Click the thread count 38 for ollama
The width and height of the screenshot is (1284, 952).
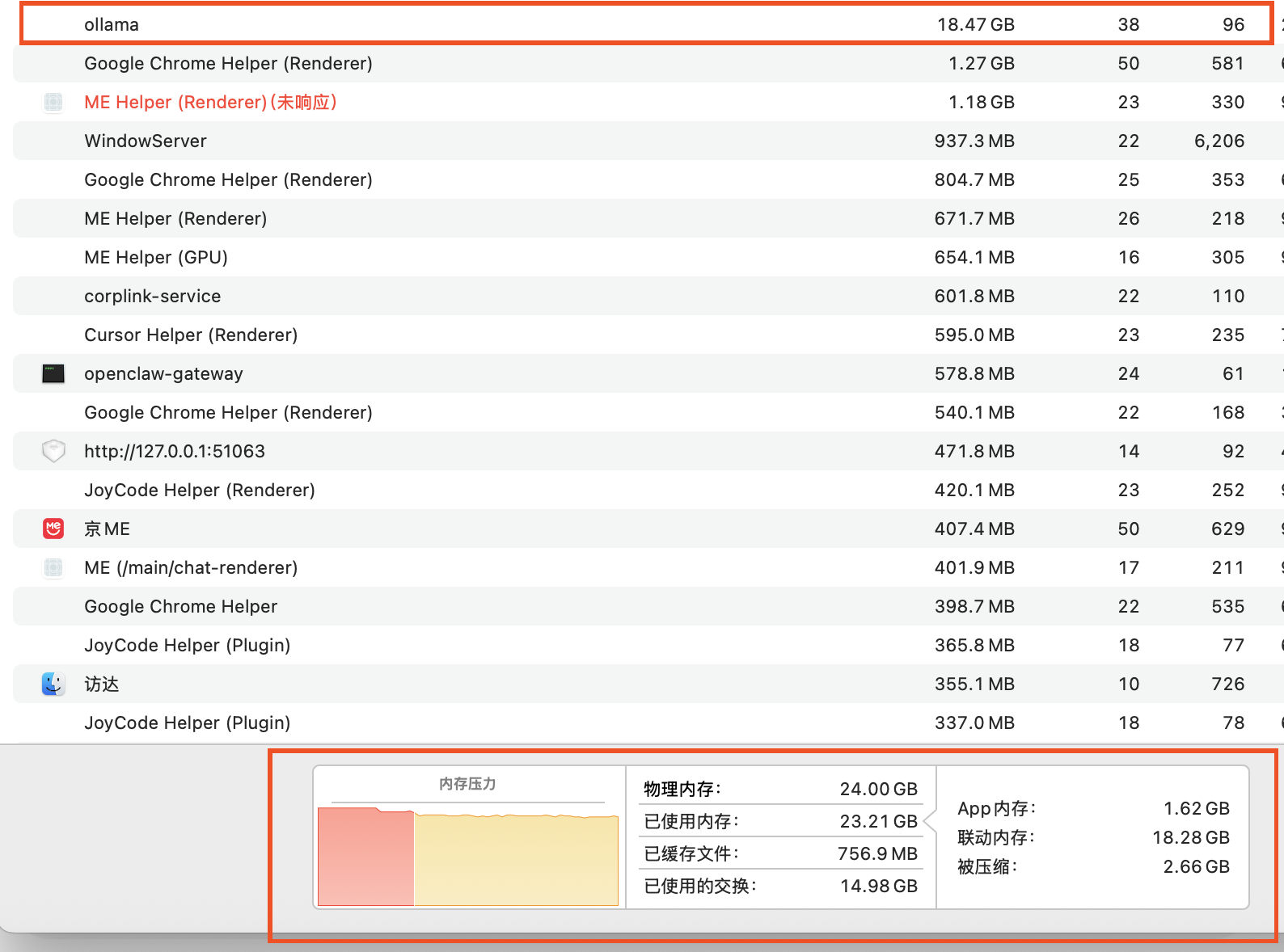[x=1129, y=24]
